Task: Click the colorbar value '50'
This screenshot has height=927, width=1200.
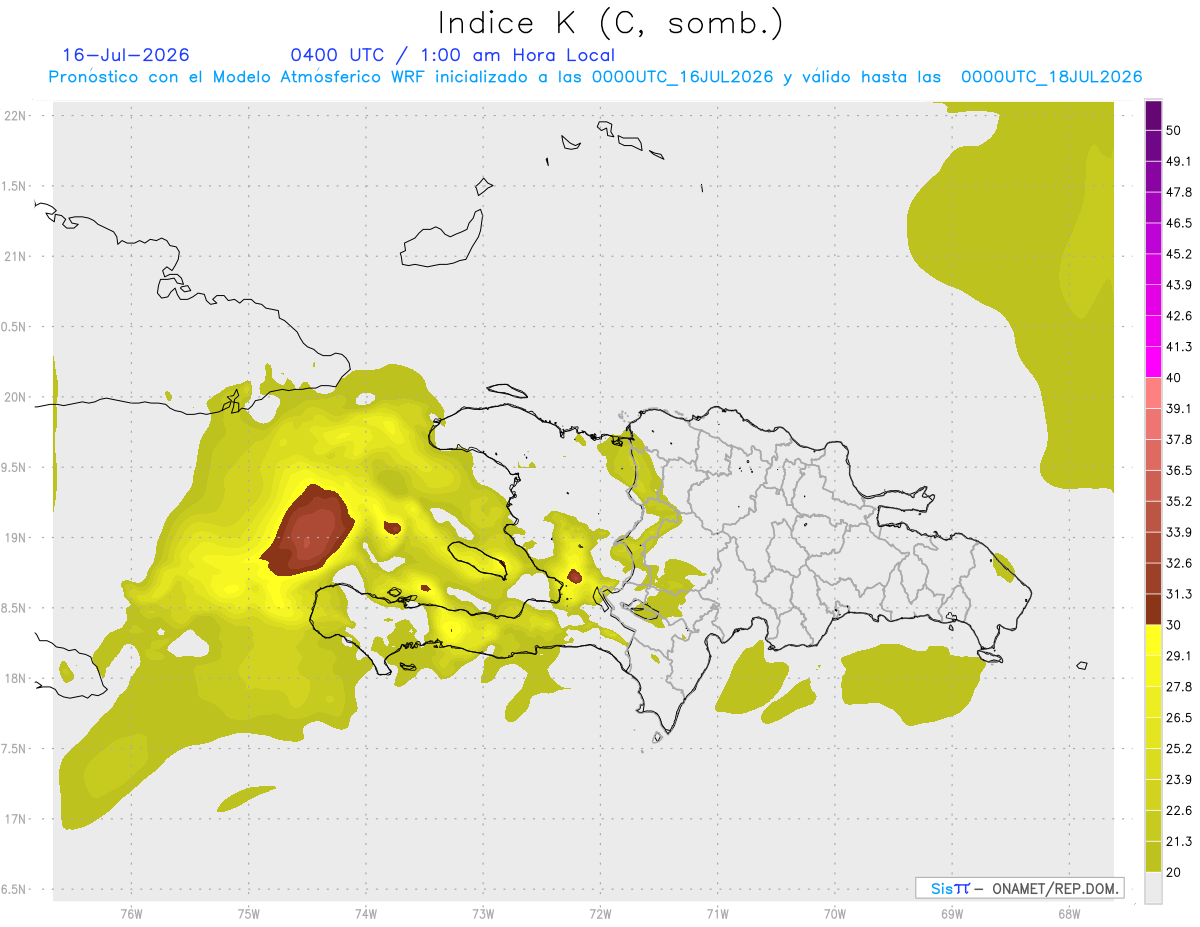Action: (x=1175, y=131)
